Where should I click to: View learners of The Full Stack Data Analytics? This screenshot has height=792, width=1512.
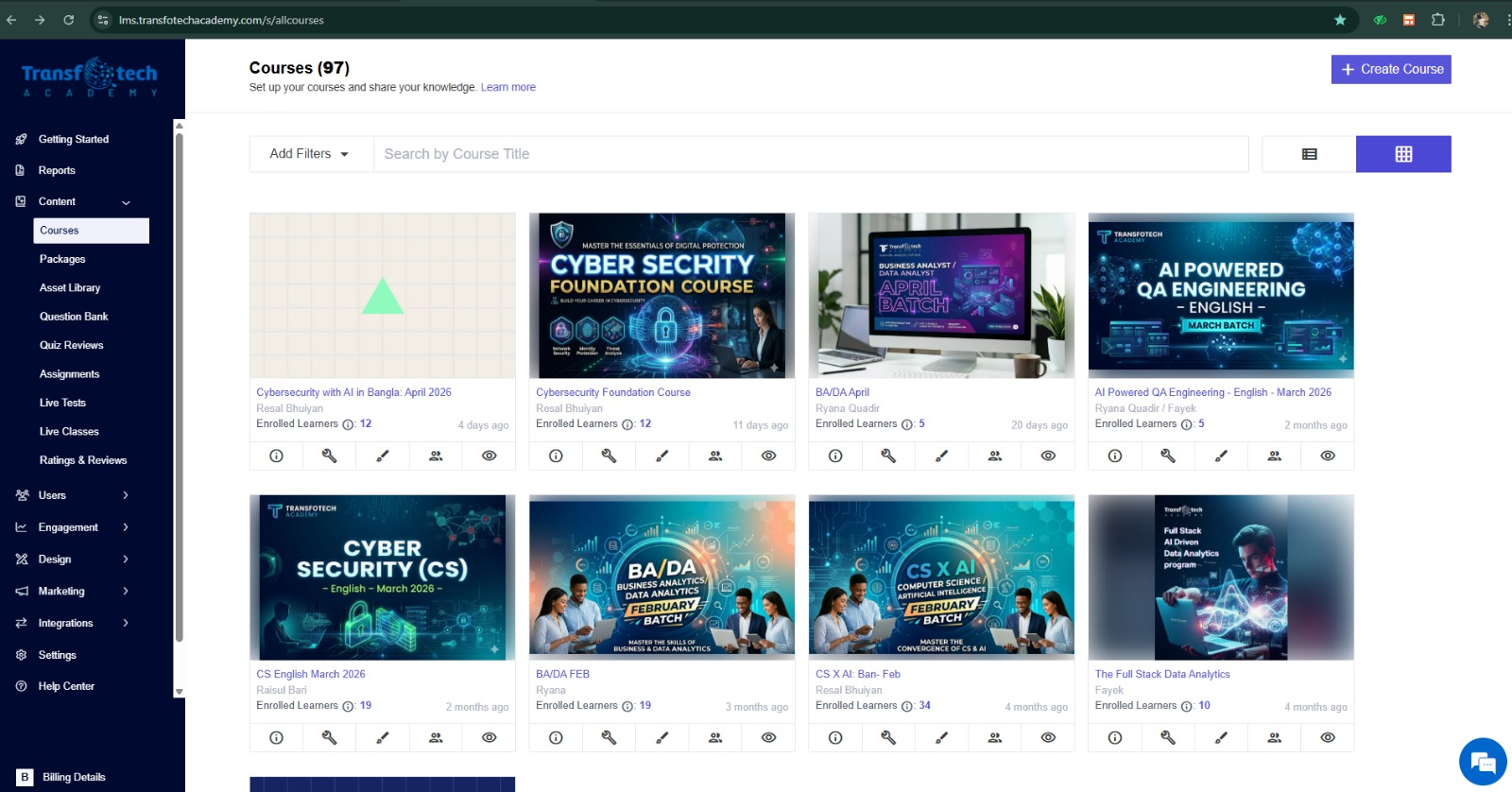(x=1275, y=737)
